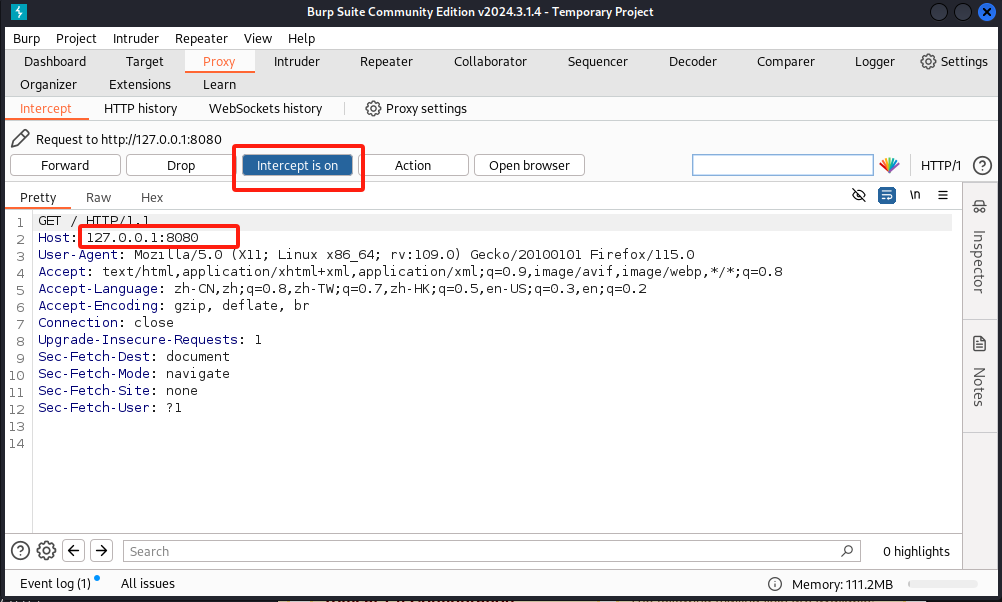Click the comment input field

(x=783, y=165)
